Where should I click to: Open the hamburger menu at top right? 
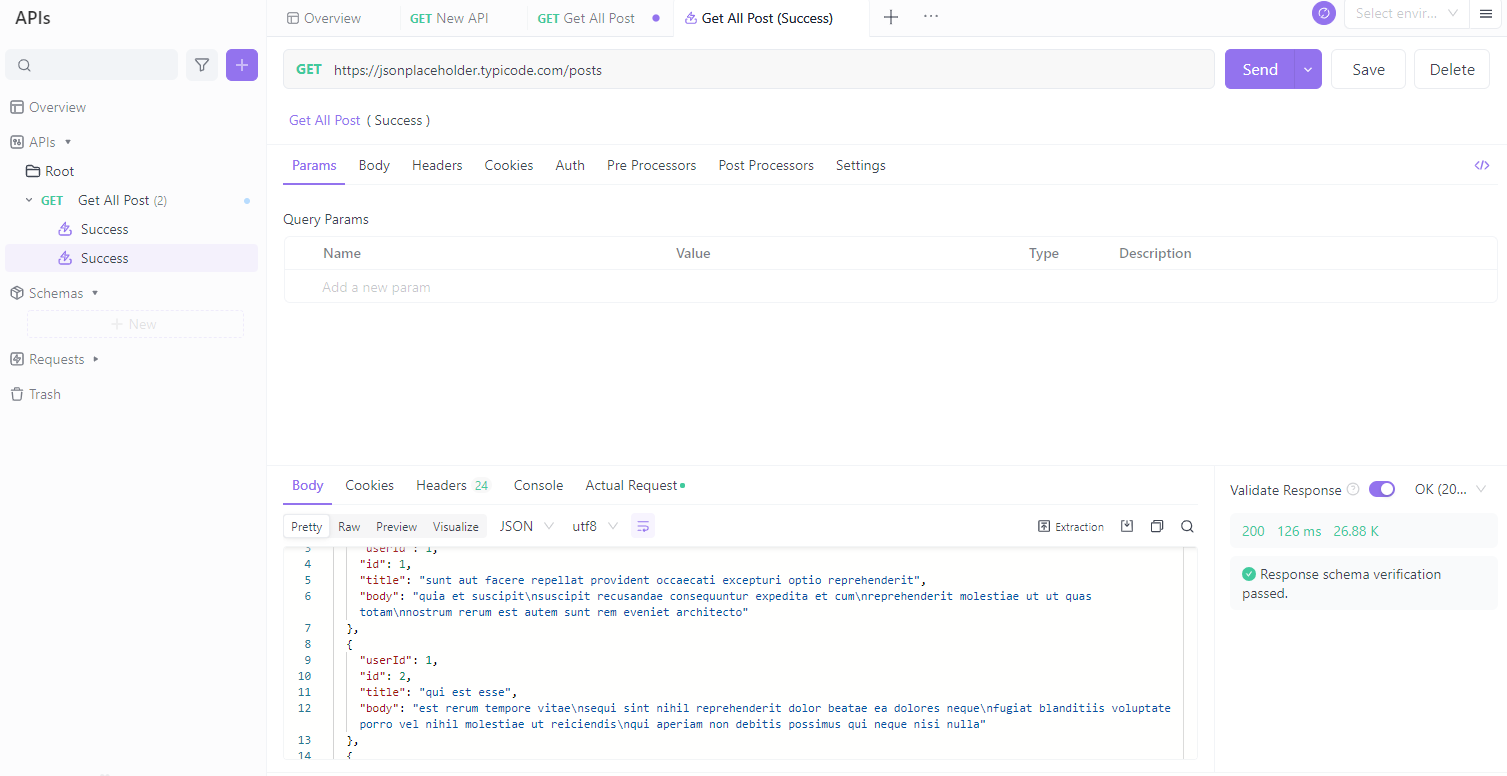pos(1486,14)
